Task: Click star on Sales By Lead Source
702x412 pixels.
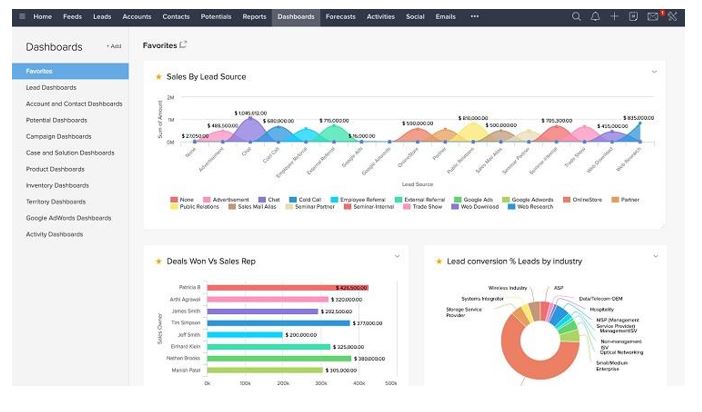Action: 158,77
